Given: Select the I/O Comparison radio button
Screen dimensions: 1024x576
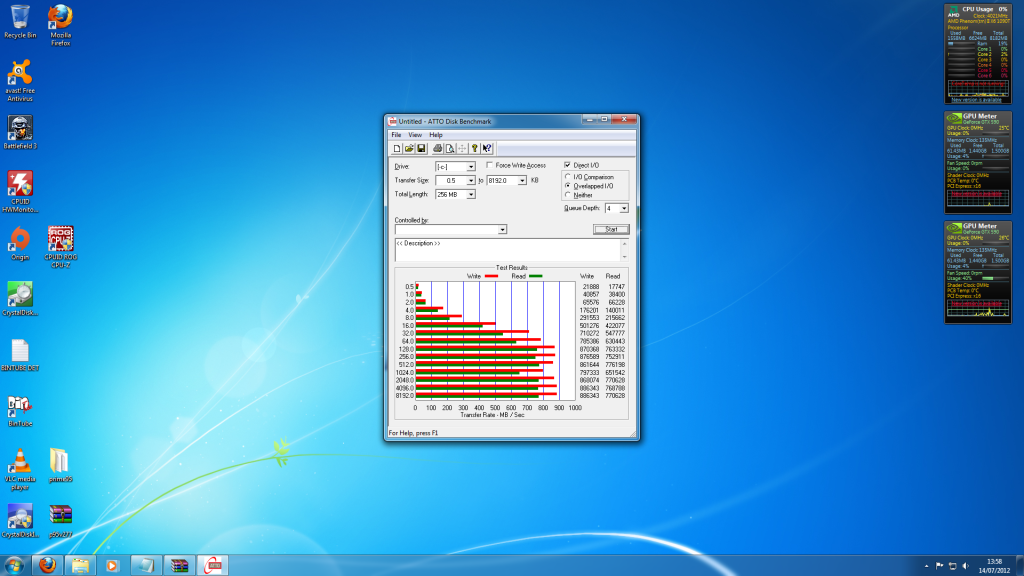Looking at the screenshot, I should 568,177.
